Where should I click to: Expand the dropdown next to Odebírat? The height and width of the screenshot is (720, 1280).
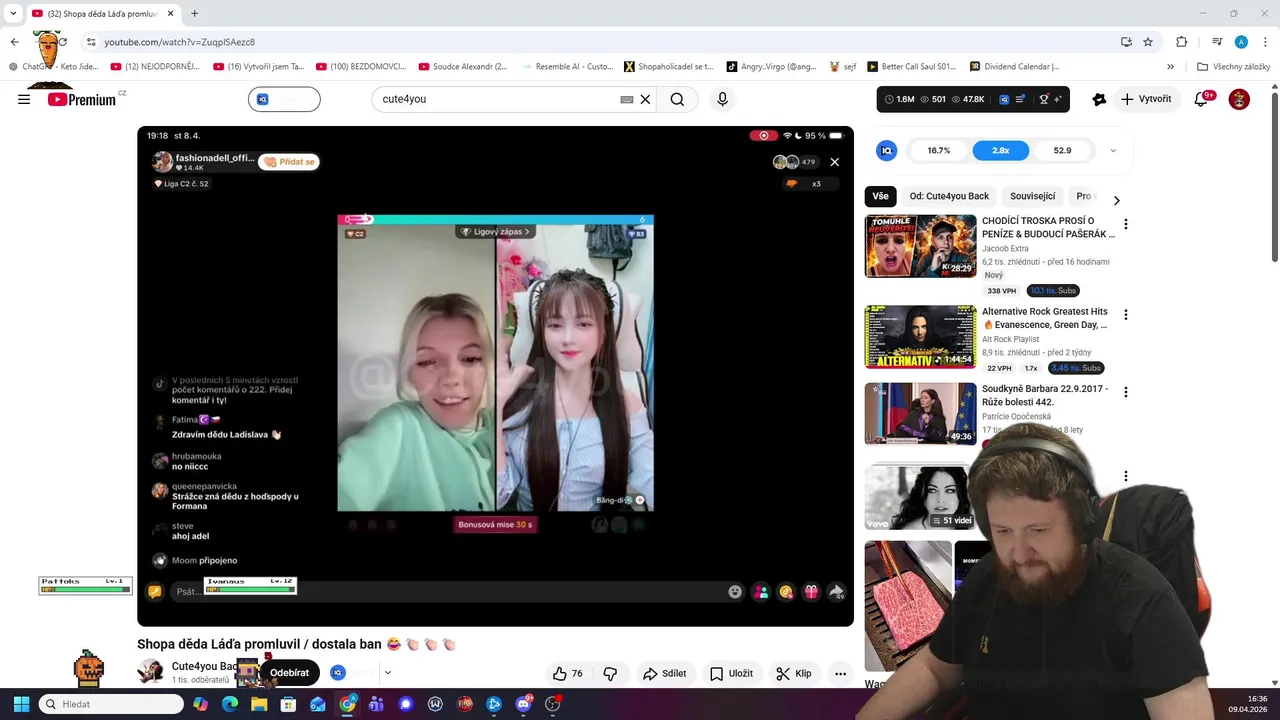point(388,673)
